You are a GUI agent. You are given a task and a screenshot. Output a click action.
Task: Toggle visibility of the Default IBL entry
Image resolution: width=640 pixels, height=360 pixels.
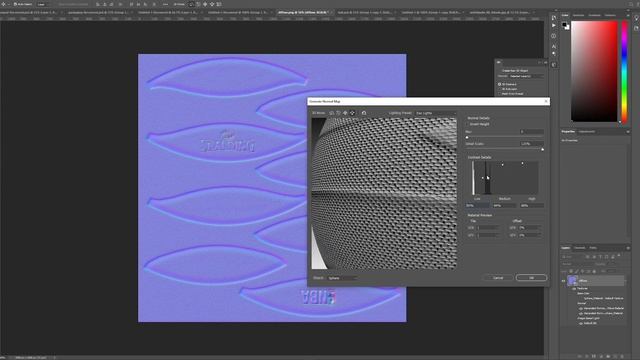(x=581, y=323)
